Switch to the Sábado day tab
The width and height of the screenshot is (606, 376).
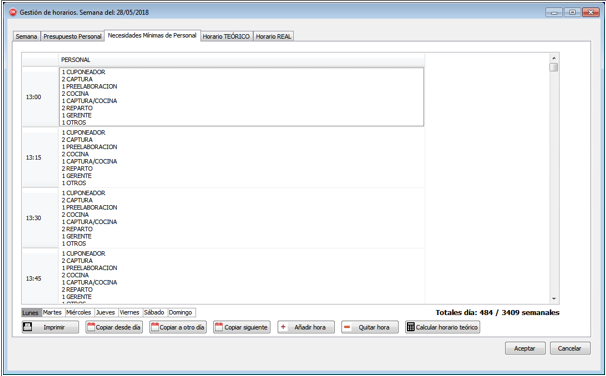[154, 312]
